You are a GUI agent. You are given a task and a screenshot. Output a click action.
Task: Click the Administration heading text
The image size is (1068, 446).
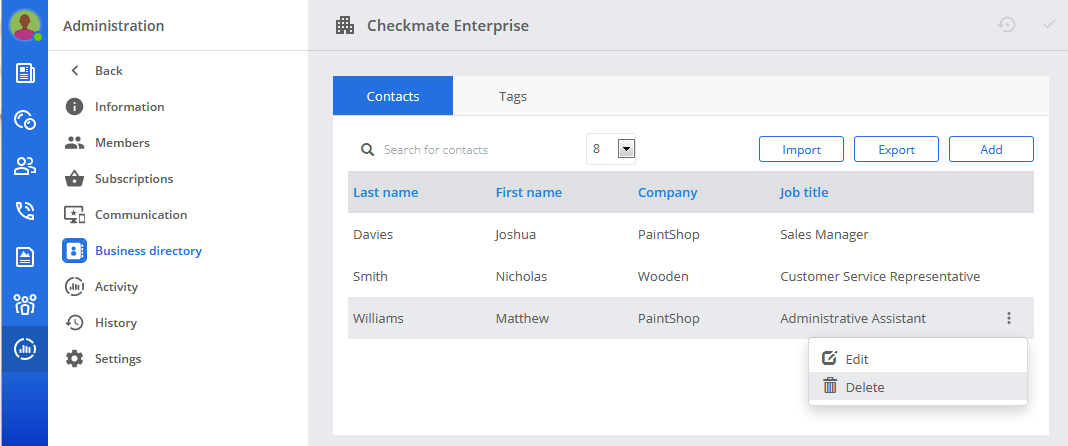click(x=113, y=26)
